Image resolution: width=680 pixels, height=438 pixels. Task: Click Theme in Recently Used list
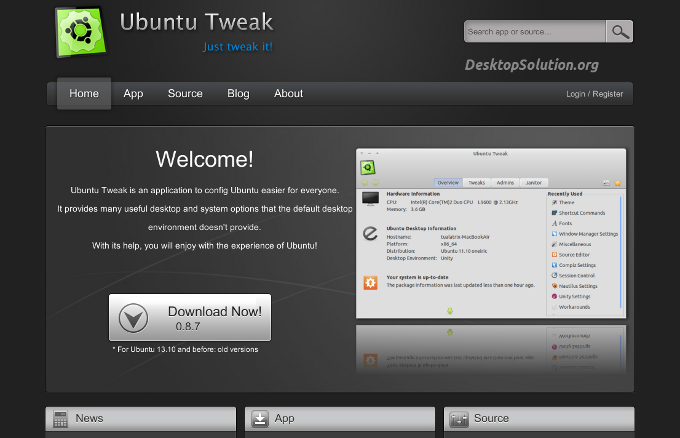click(x=563, y=203)
